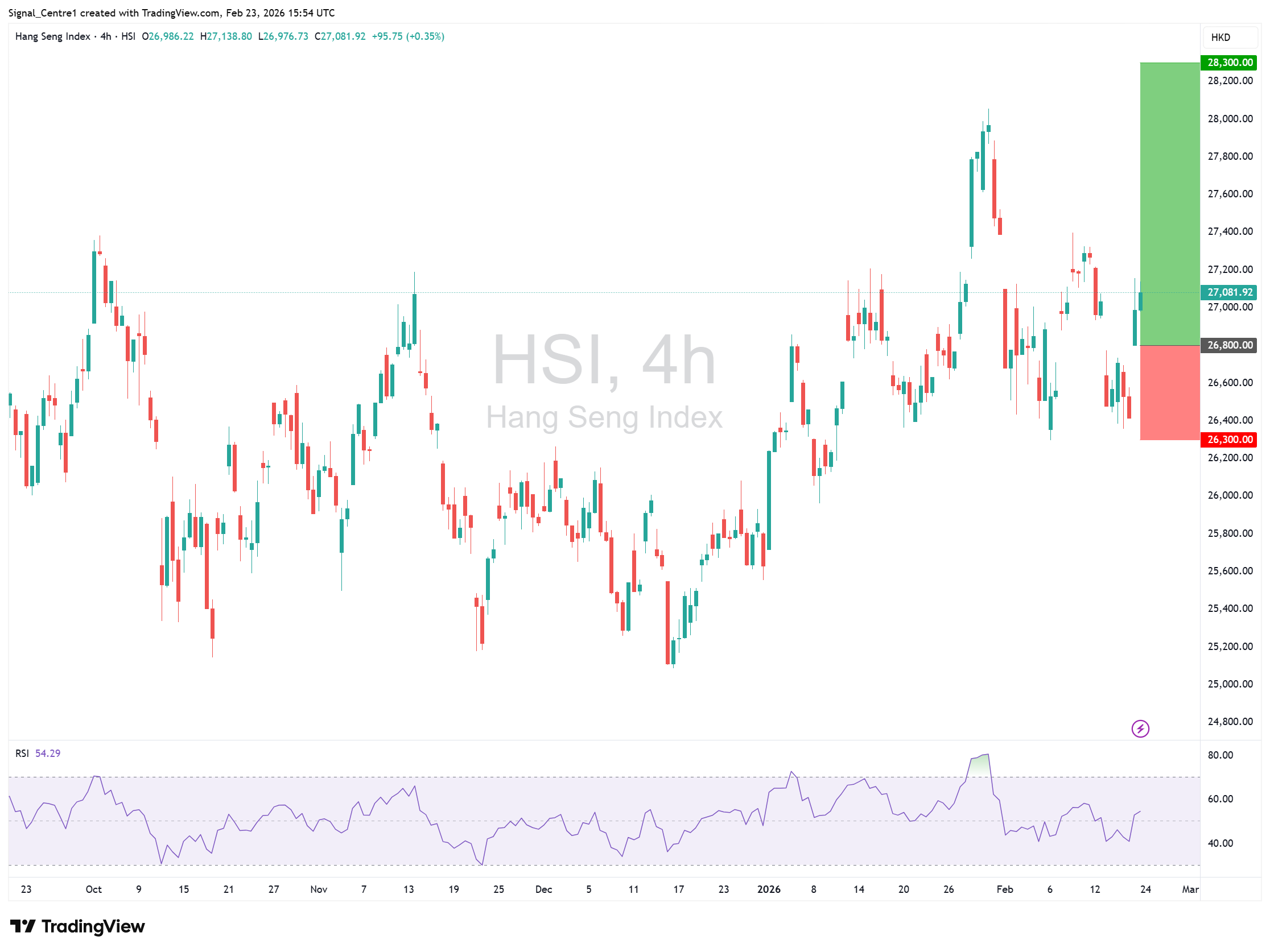Click the gray 26,800.00 entry price tag
The height and width of the screenshot is (952, 1270).
click(1228, 345)
